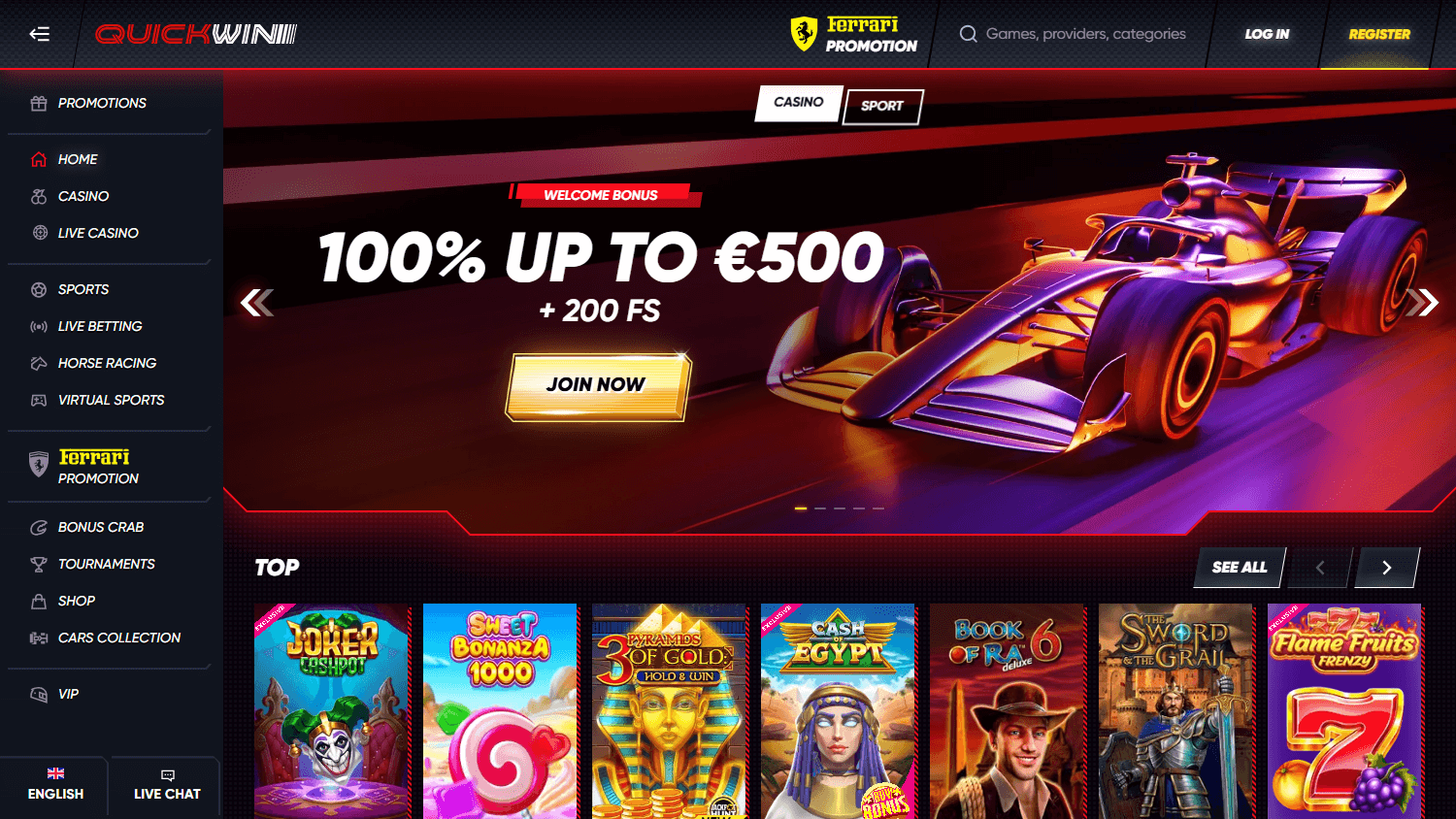The width and height of the screenshot is (1456, 819).
Task: Open Live Casino via its chip icon
Action: click(x=40, y=233)
